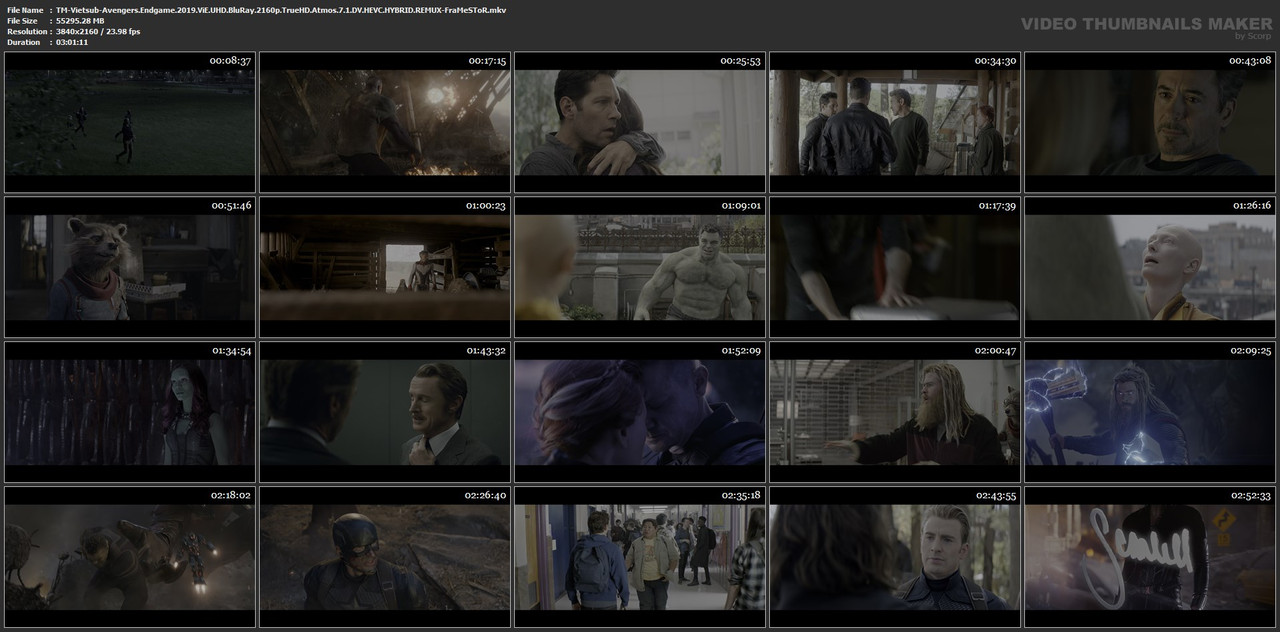Screen dimensions: 1280x632
Task: Select the thumbnail at 01:17:39
Action: coord(895,267)
